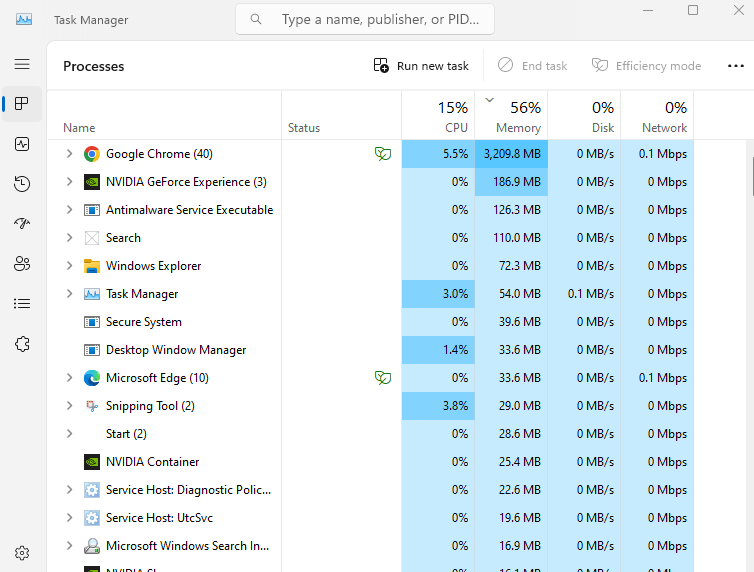Expand Service Host: Diagnostic Policy row
This screenshot has height=572, width=754.
click(x=69, y=490)
